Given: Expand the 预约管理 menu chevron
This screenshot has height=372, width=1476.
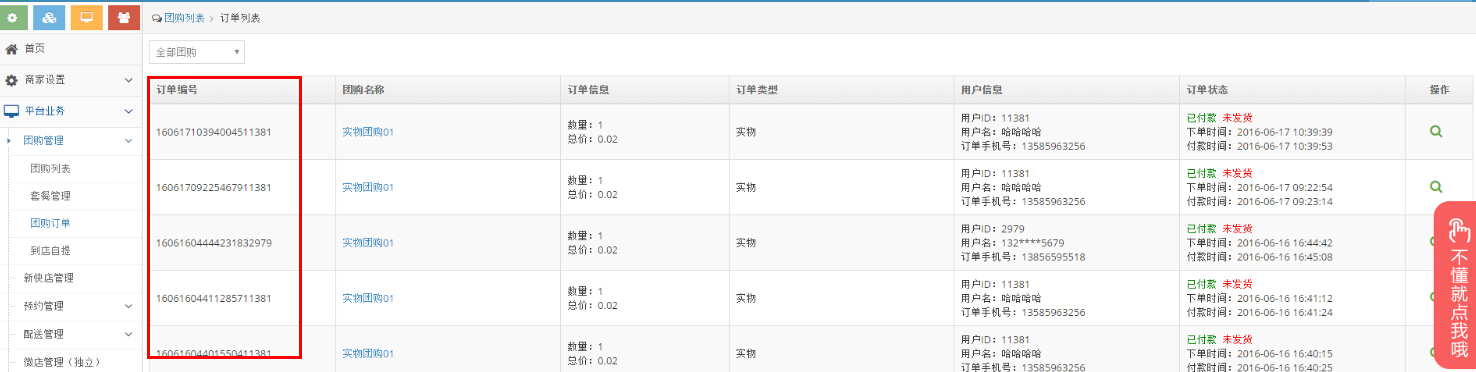Looking at the screenshot, I should coord(128,306).
